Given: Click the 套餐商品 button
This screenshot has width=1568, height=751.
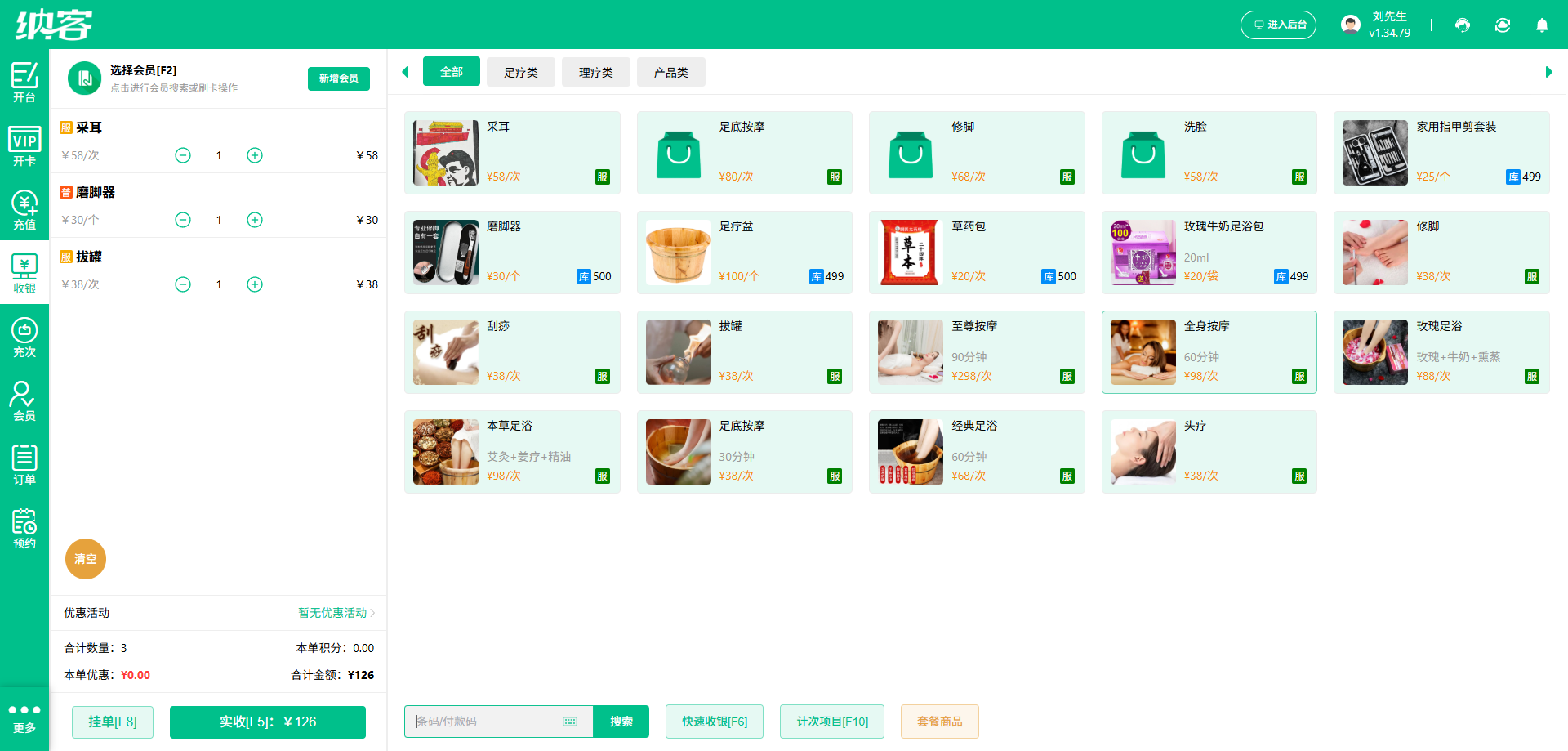Looking at the screenshot, I should (940, 722).
